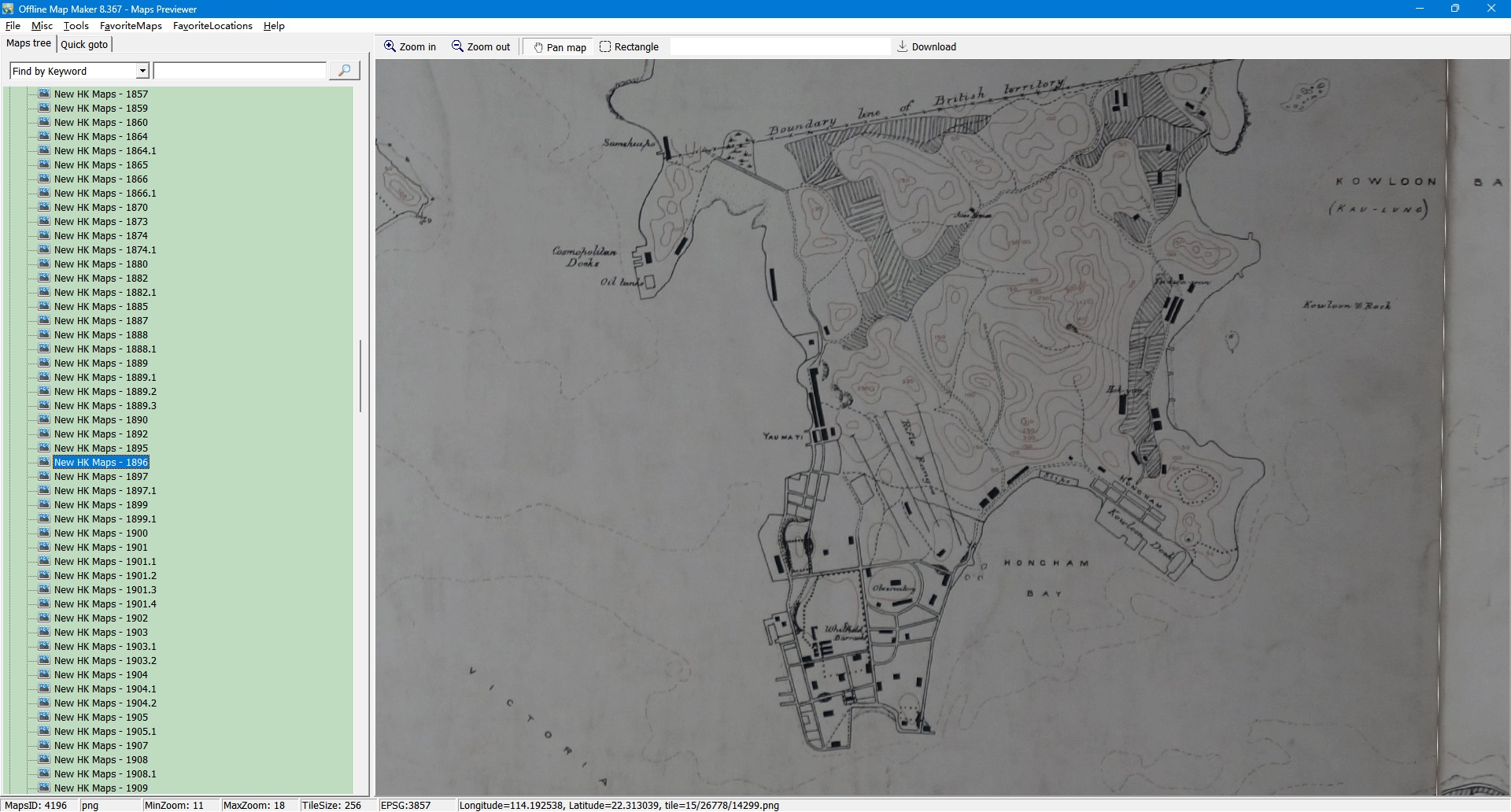This screenshot has width=1511, height=812.
Task: Open the Tools menu
Action: pos(76,26)
